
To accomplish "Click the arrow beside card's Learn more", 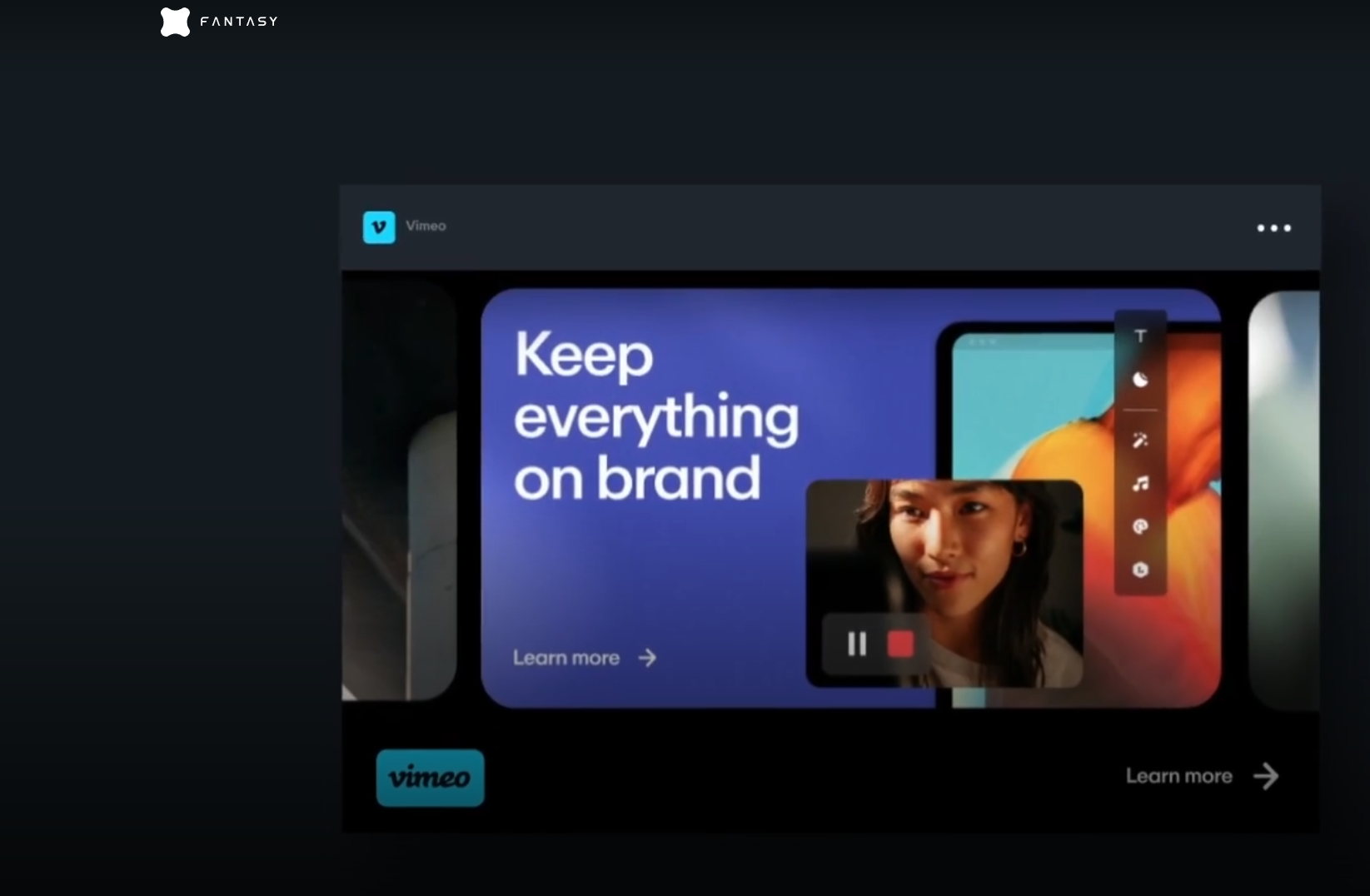I will 647,658.
